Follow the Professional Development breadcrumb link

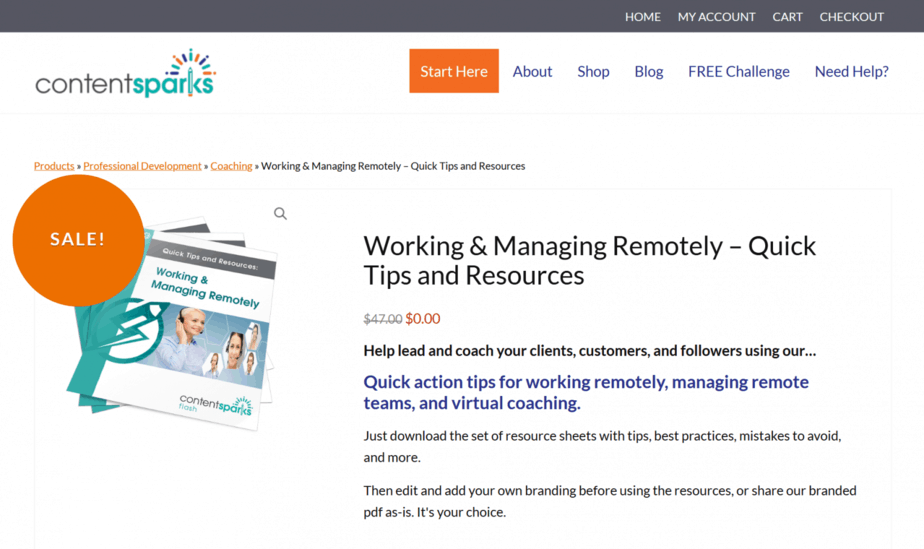142,166
